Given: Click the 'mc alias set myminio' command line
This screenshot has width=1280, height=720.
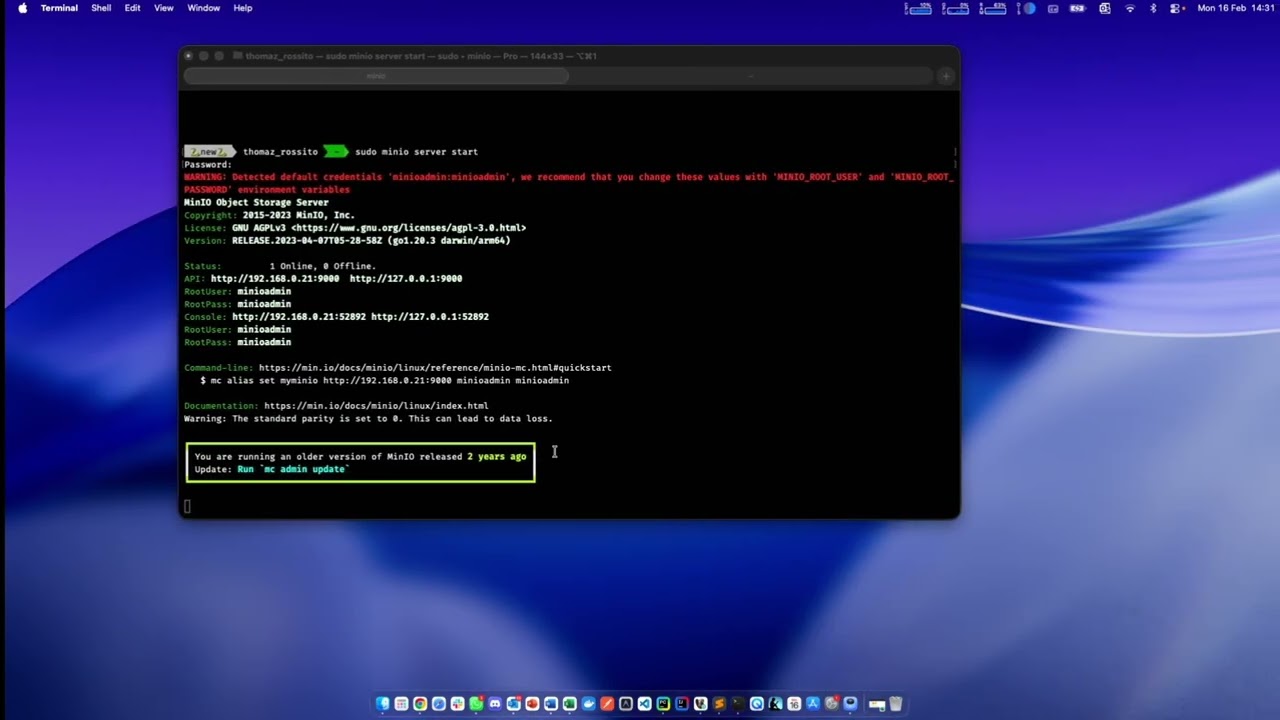Looking at the screenshot, I should (384, 380).
